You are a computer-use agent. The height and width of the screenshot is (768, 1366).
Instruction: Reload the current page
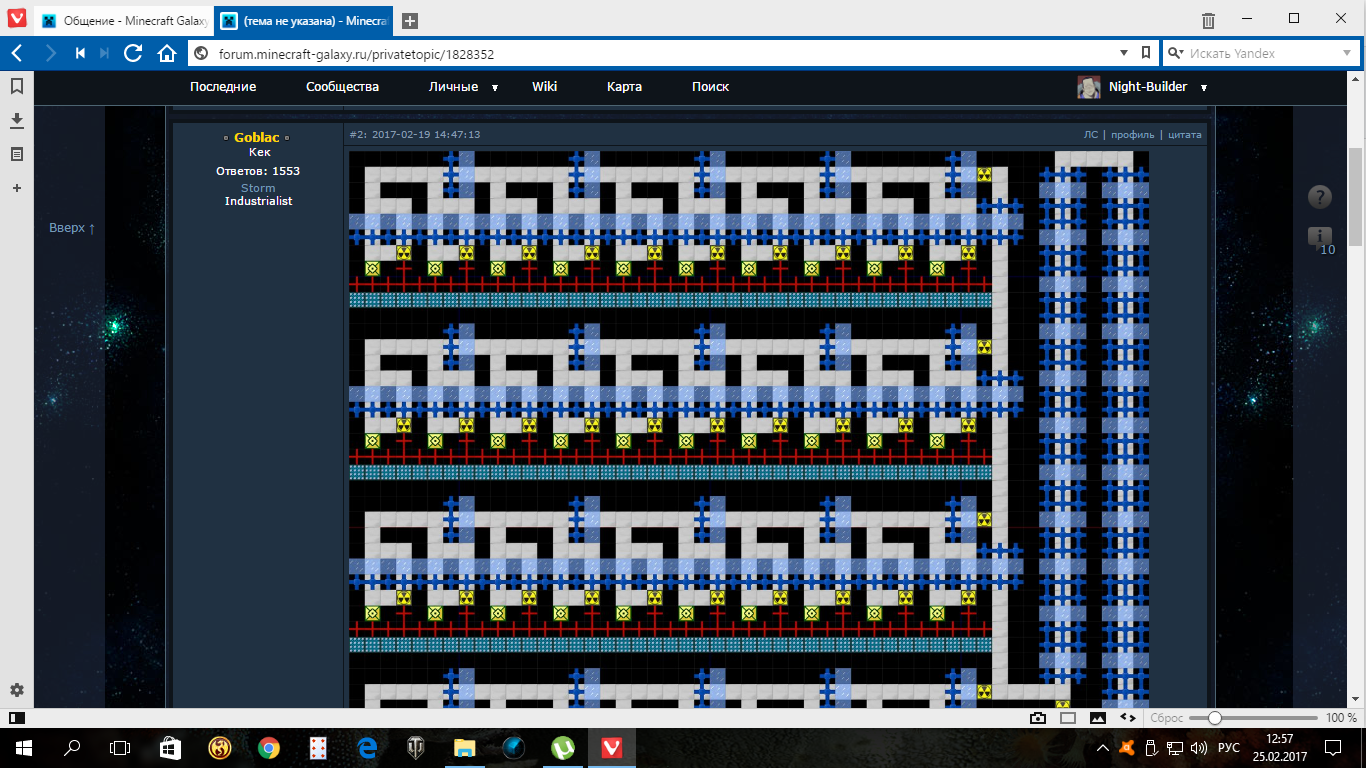tap(133, 53)
